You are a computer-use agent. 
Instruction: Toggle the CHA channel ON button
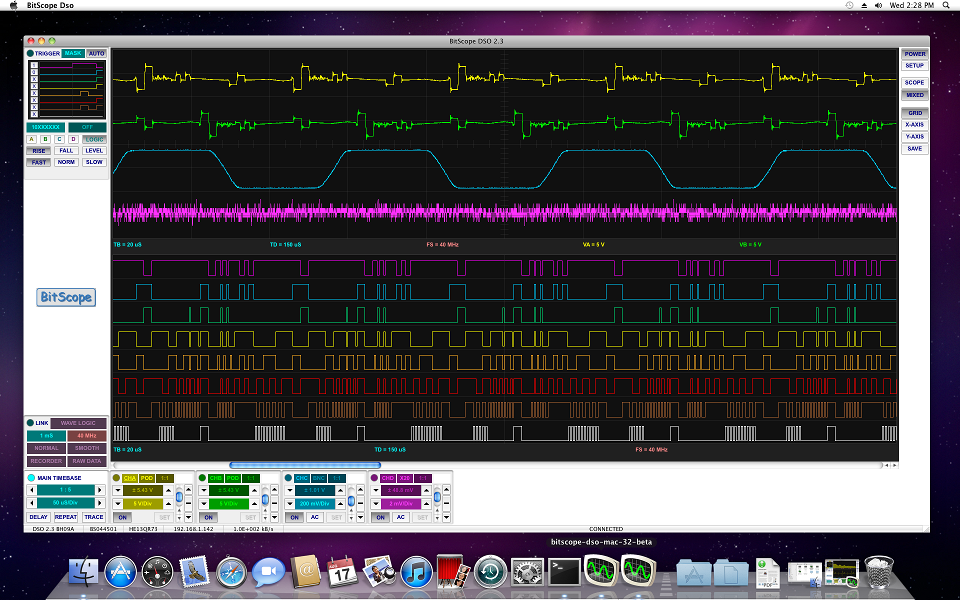pyautogui.click(x=123, y=517)
